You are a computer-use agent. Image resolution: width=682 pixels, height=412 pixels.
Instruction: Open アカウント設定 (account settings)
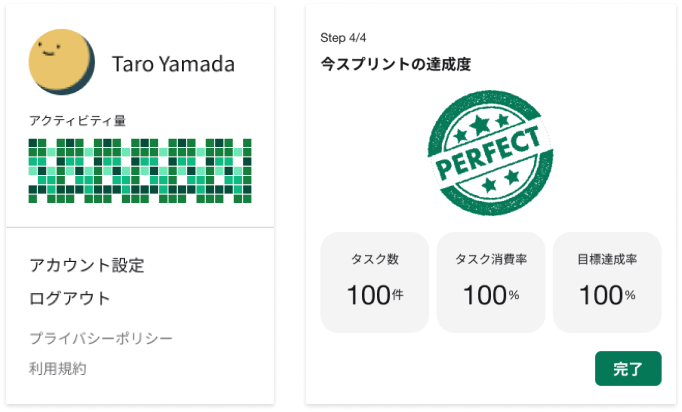point(87,265)
